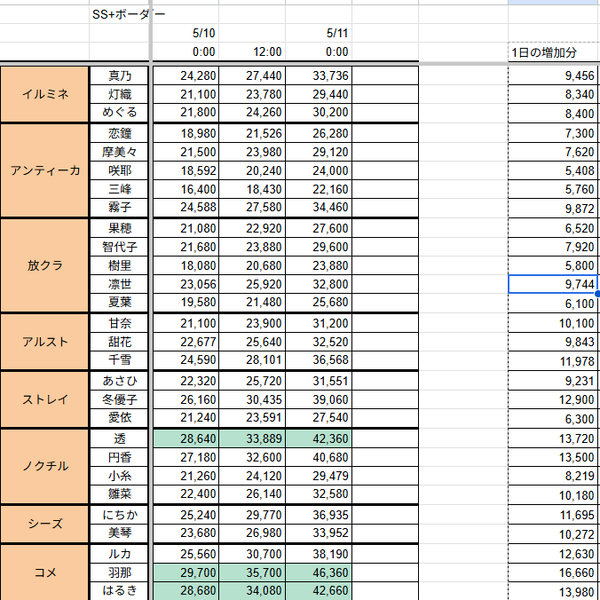Select the ノクチル unit cell
This screenshot has height=600, width=600.
click(x=45, y=466)
